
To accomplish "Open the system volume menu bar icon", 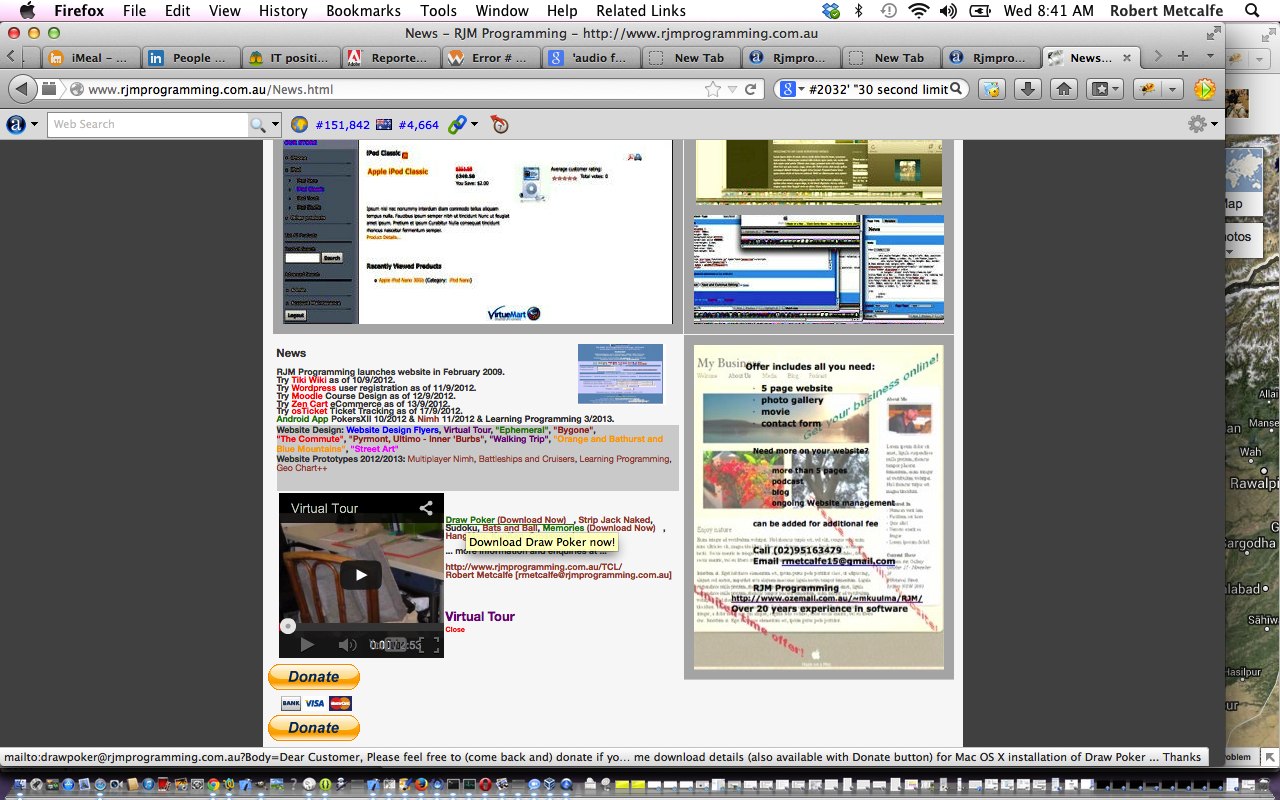I will click(x=948, y=11).
